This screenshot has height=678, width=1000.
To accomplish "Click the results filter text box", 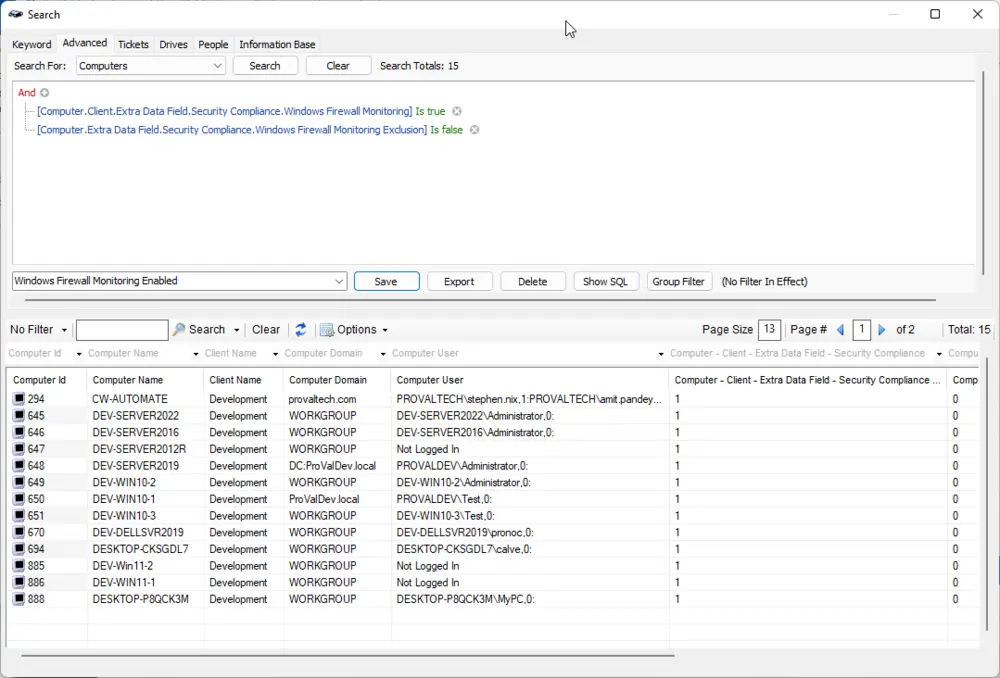I will pos(122,330).
